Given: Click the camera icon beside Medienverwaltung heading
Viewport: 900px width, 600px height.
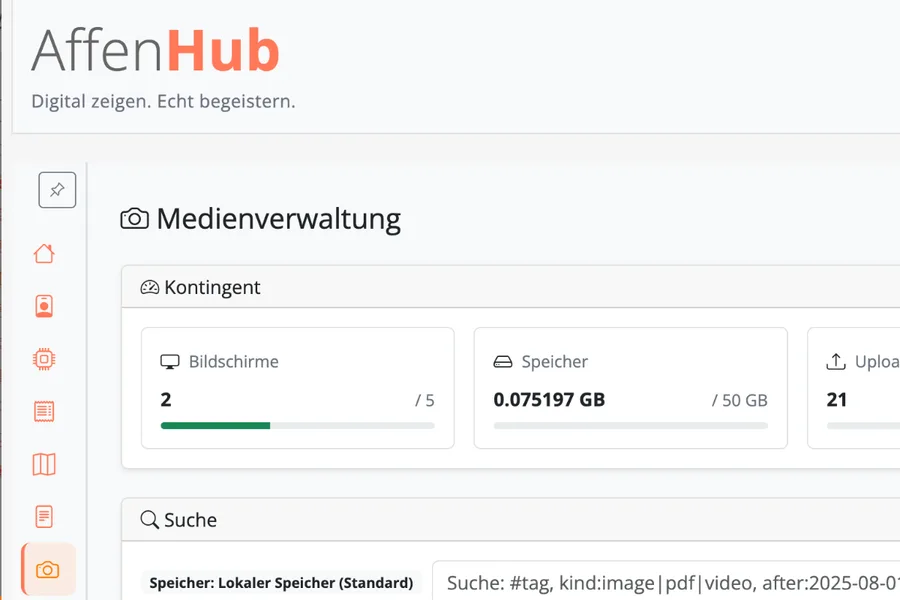Looking at the screenshot, I should [132, 218].
